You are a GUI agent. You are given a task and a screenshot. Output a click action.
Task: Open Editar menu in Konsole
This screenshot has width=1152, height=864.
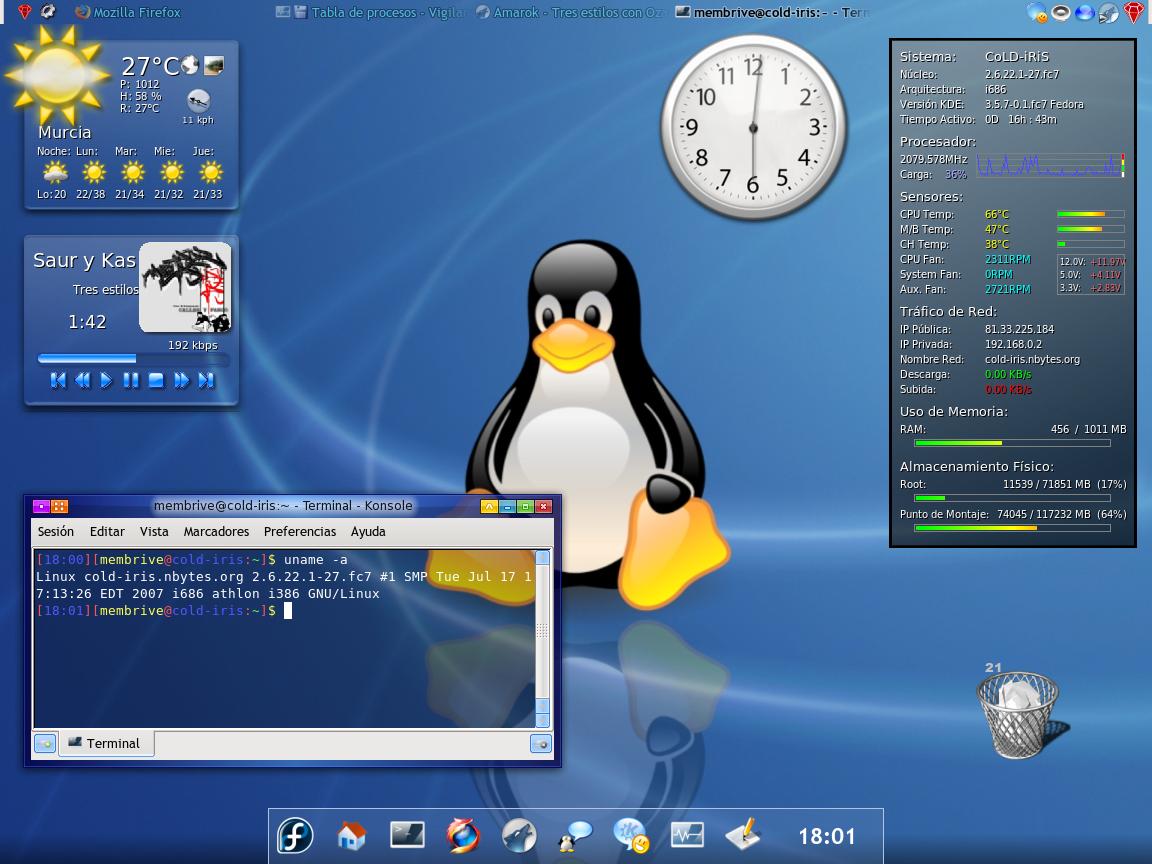click(x=107, y=531)
